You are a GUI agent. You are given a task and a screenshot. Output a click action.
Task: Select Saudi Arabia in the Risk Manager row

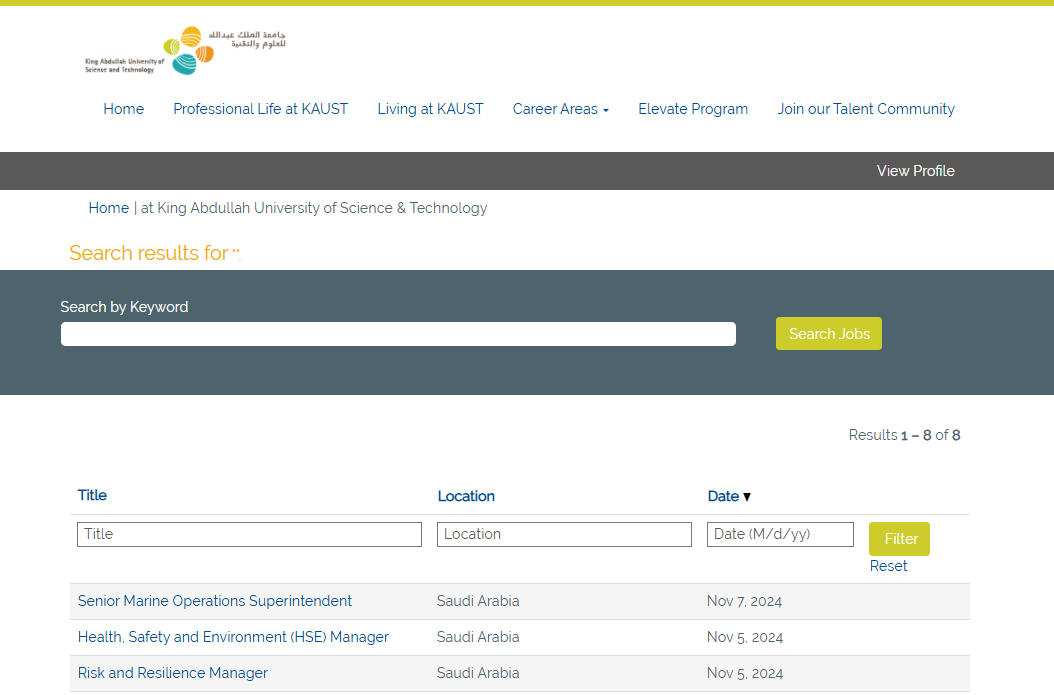coord(478,673)
